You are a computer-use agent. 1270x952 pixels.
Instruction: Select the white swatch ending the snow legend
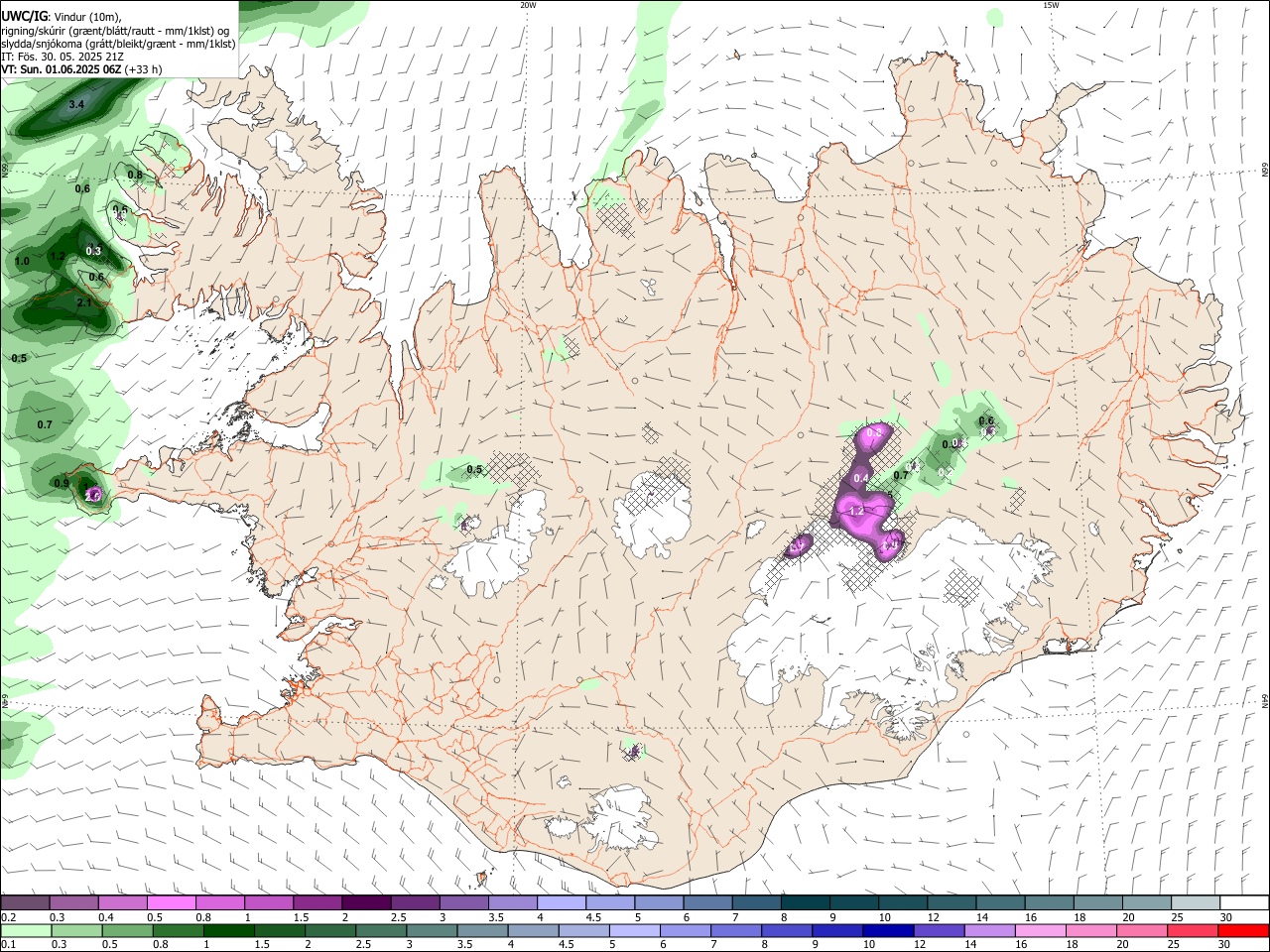click(1242, 902)
